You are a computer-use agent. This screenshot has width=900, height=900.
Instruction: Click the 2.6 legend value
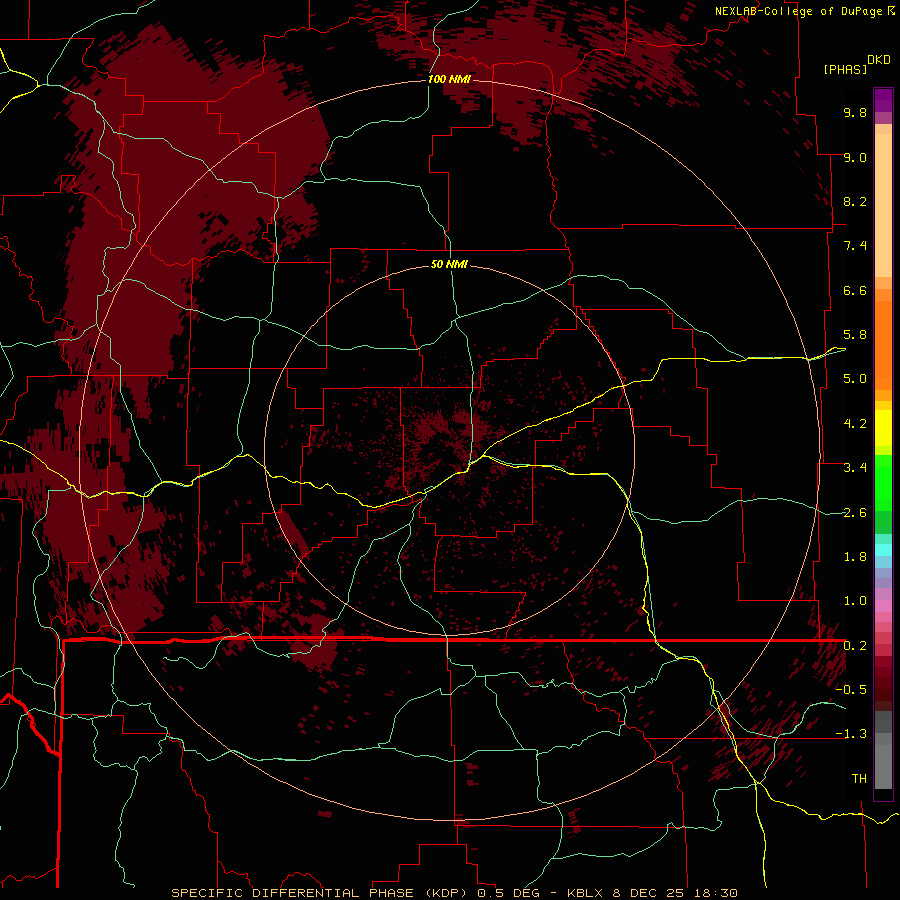[855, 513]
